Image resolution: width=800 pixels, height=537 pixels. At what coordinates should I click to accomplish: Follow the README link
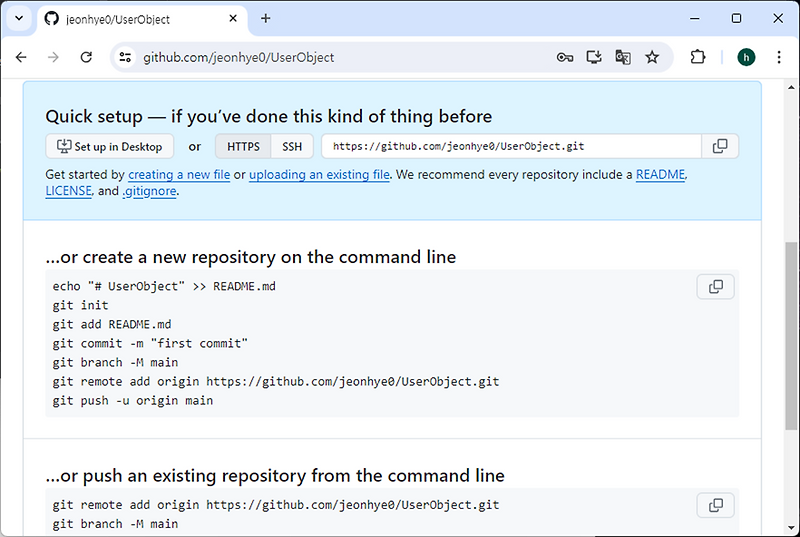coord(660,175)
